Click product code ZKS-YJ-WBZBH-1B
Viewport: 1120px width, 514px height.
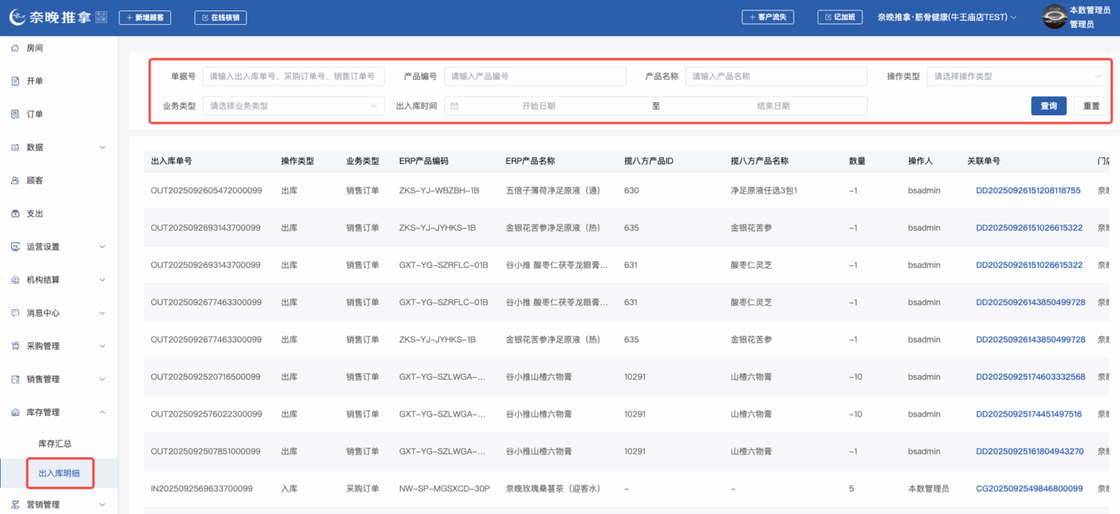point(439,191)
